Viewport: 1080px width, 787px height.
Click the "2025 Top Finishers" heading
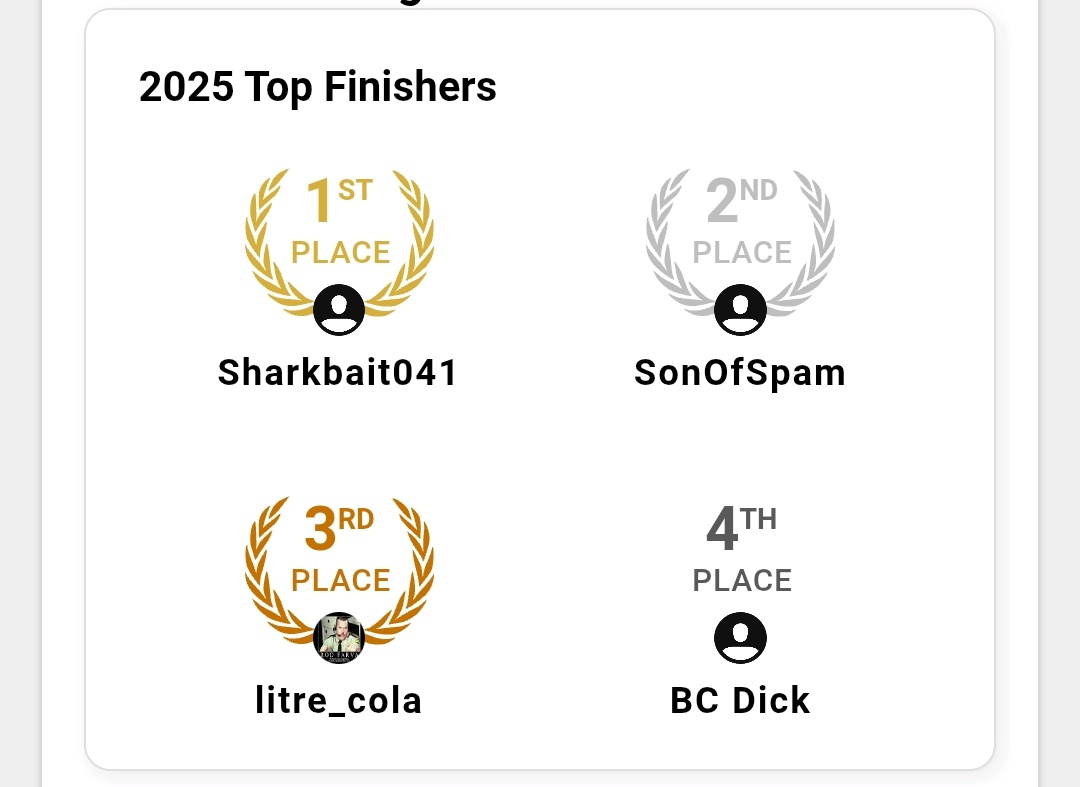[318, 88]
